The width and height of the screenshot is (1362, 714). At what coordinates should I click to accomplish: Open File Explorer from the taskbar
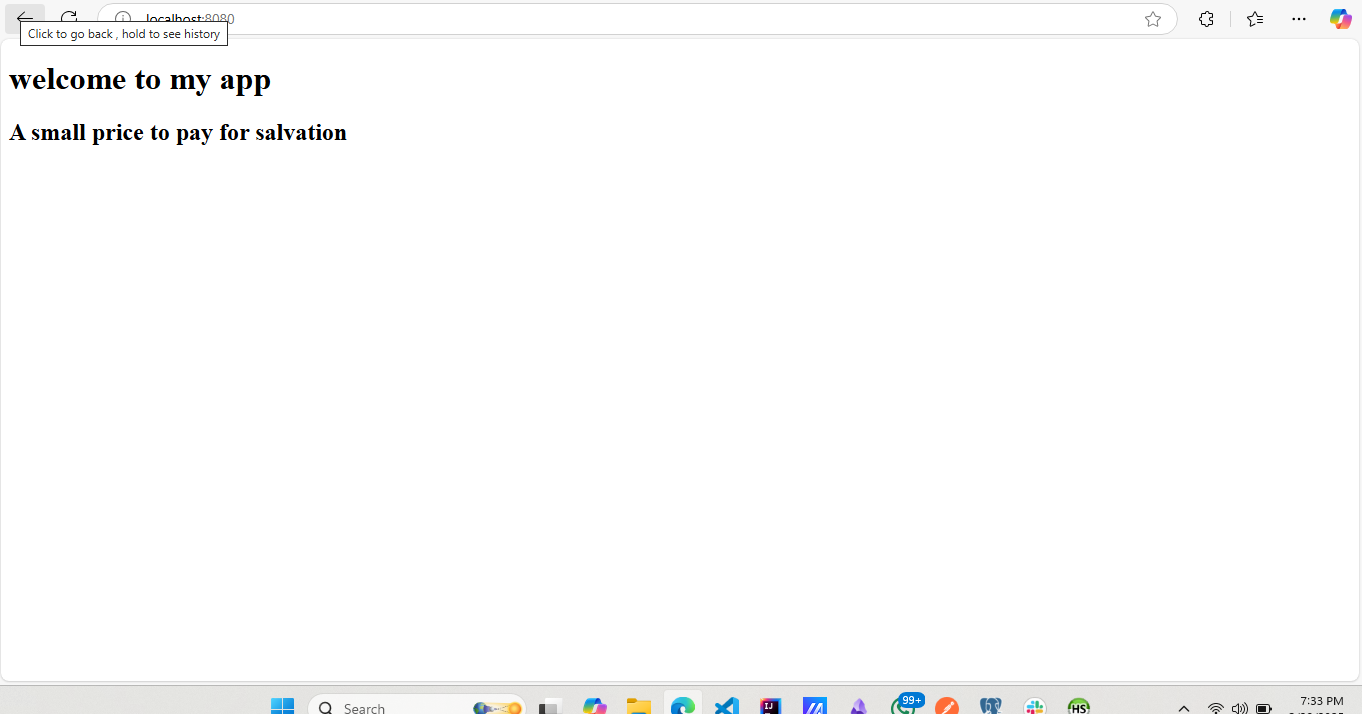coord(639,706)
